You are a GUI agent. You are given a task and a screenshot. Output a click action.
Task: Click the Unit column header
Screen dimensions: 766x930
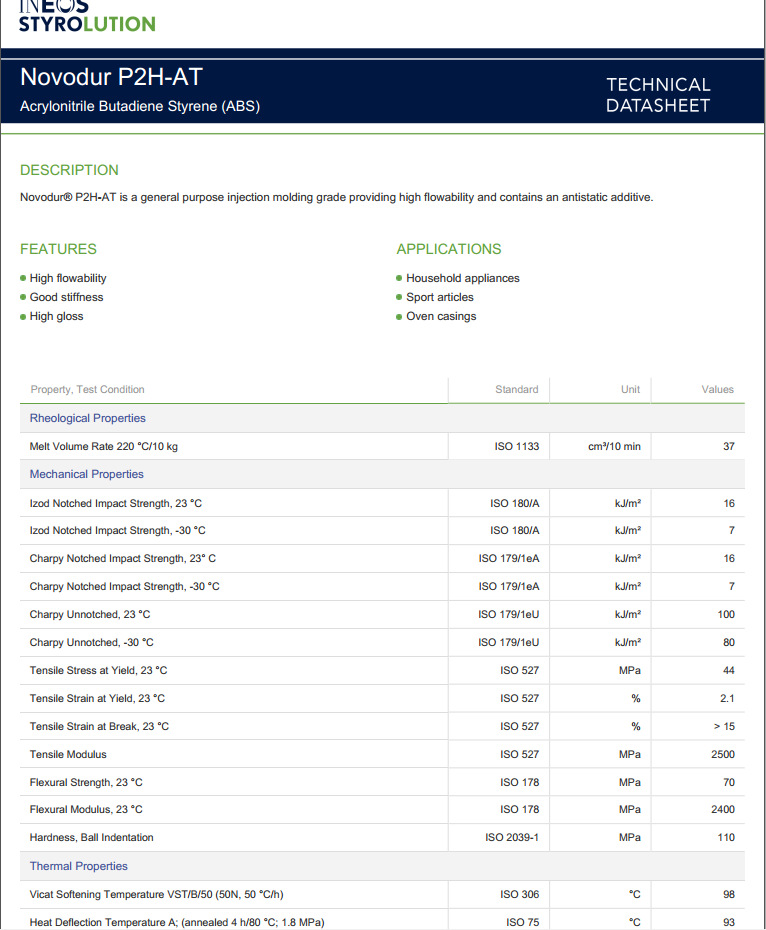click(630, 389)
